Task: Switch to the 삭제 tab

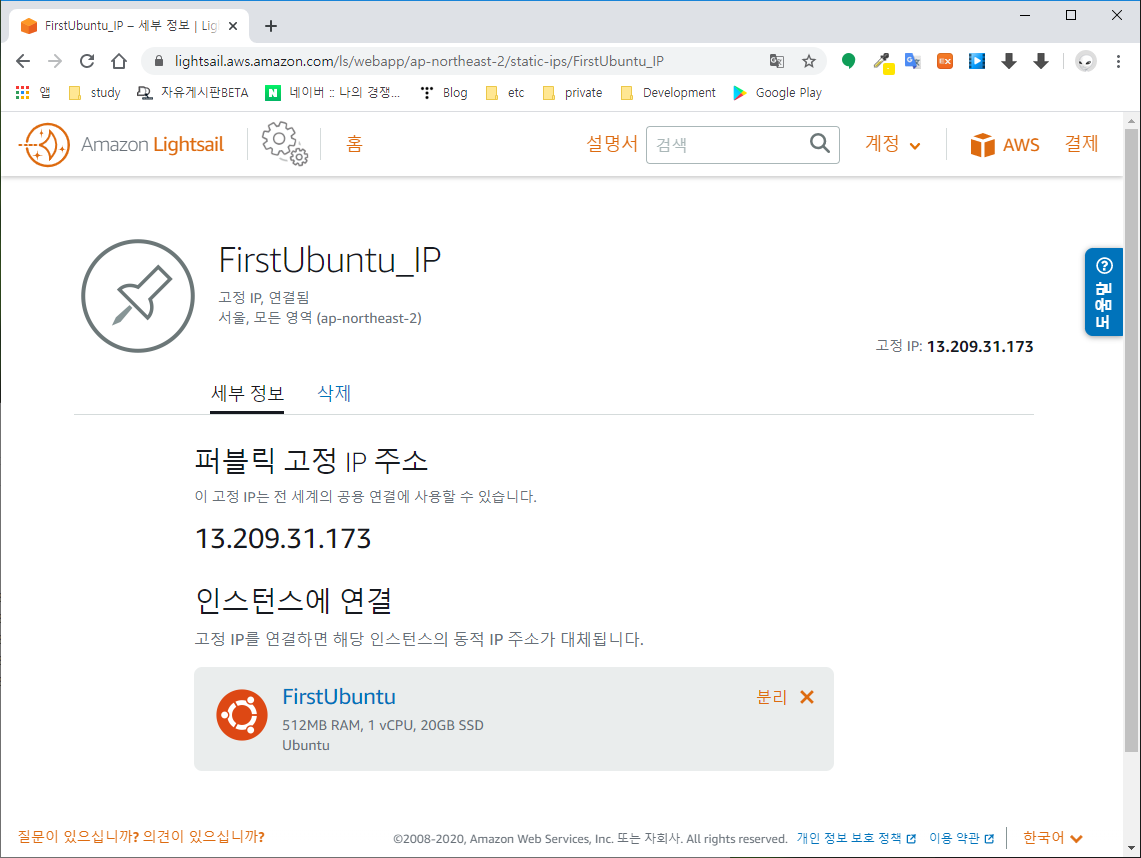Action: coord(334,394)
